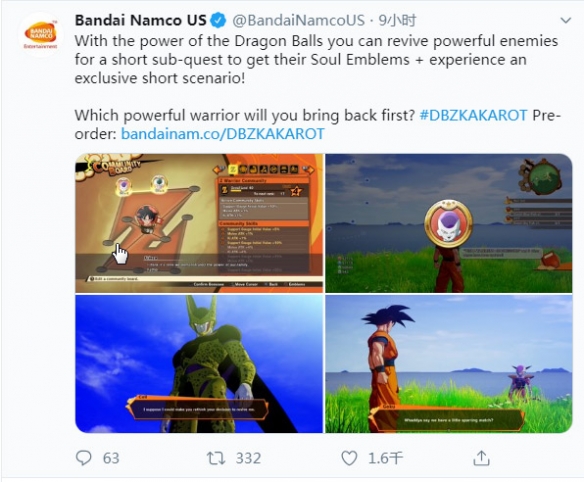View the Frieza soul emblem screenshot
The image size is (584, 482).
click(448, 223)
